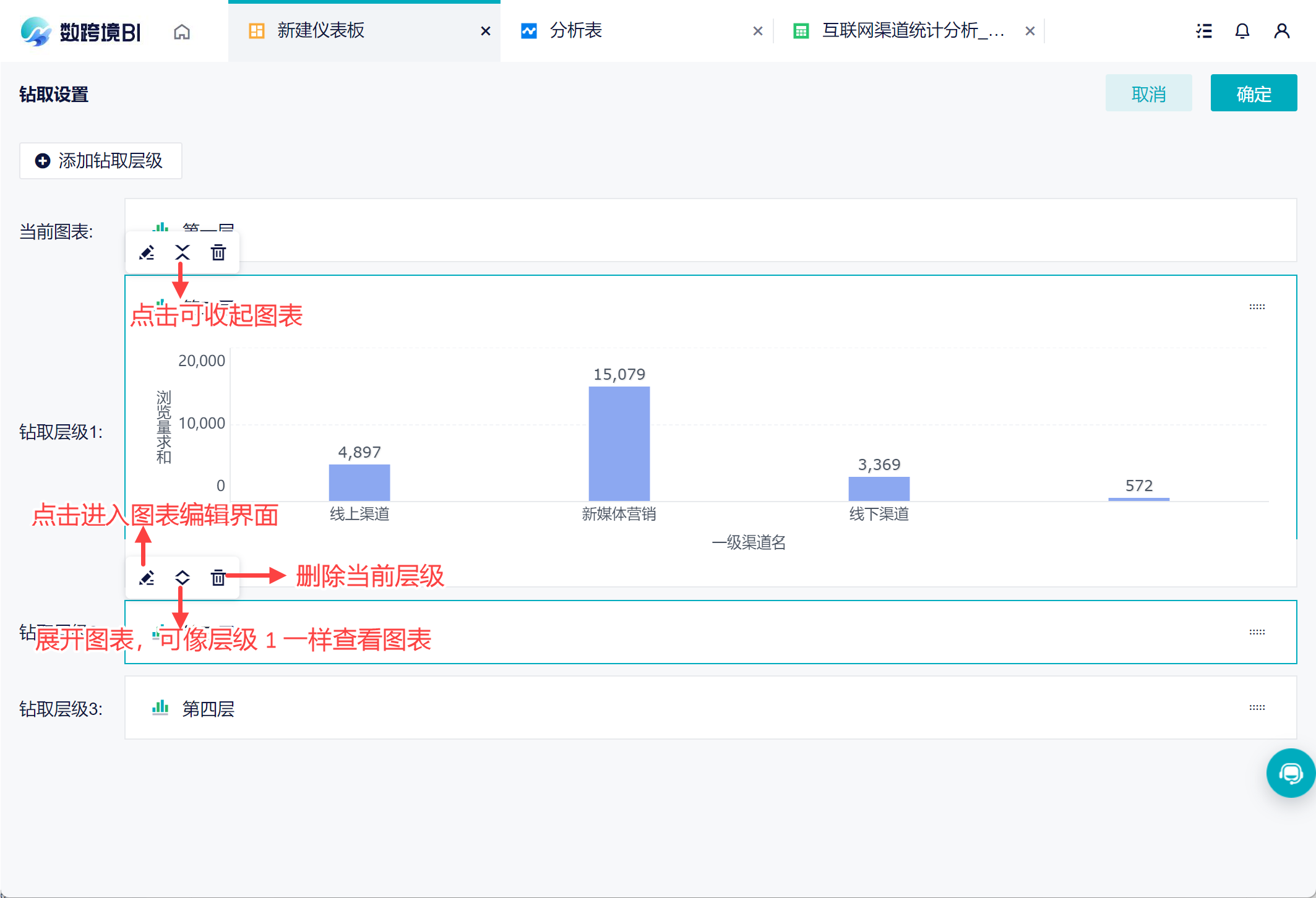
Task: Click the 添加钻取层级 button
Action: [x=100, y=161]
